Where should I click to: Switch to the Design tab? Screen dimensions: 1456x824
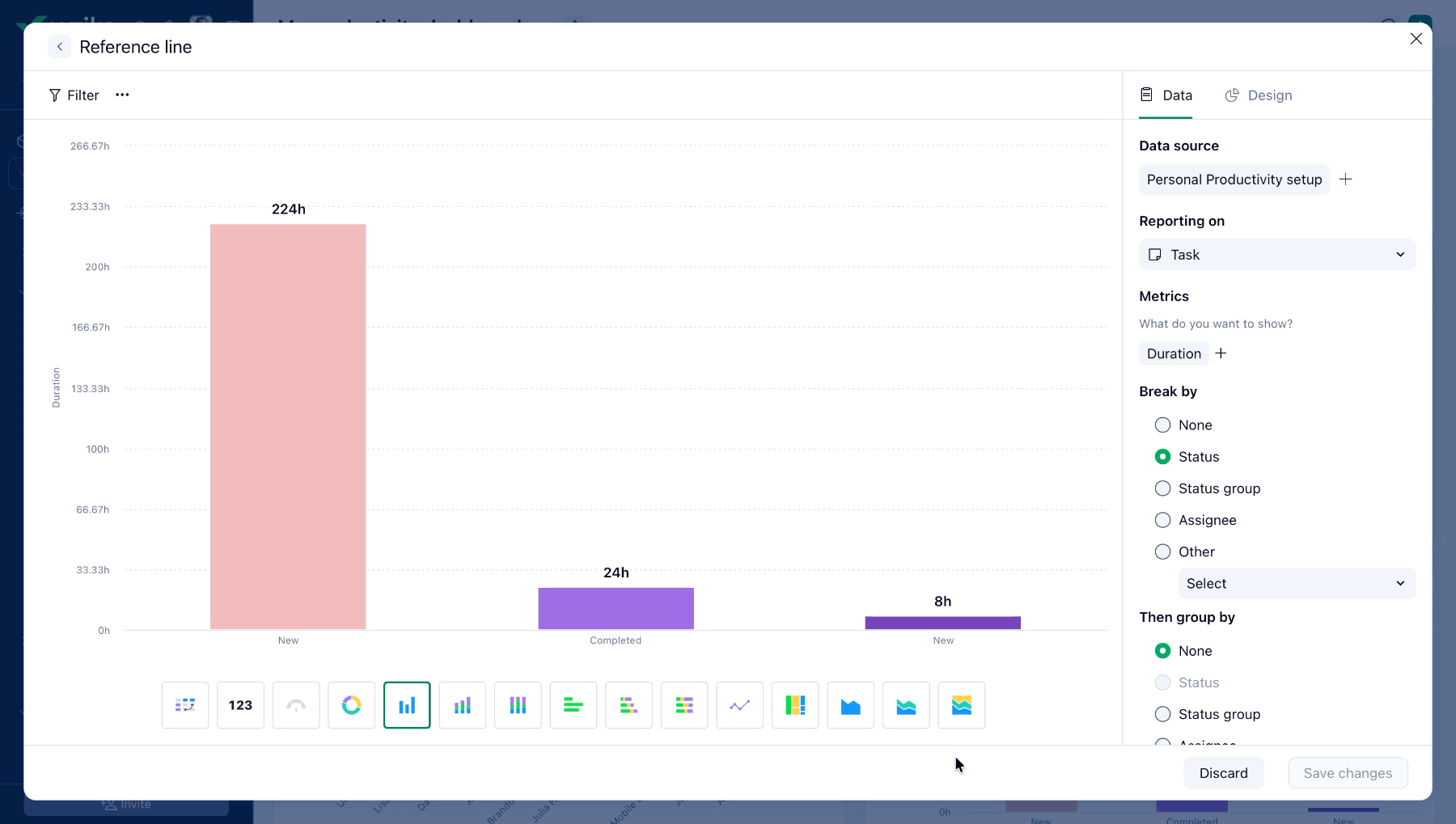click(1259, 95)
